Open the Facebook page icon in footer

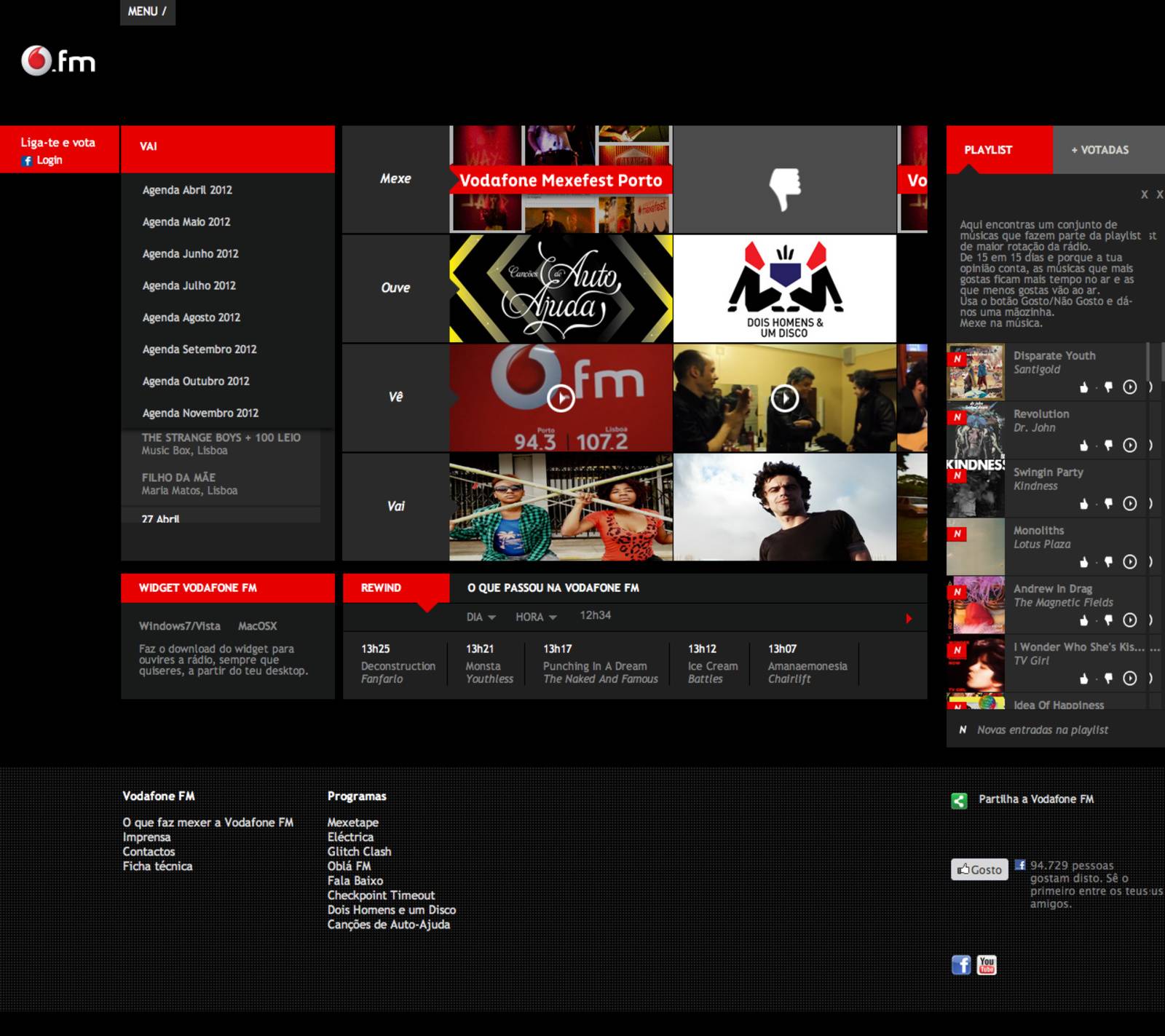pos(961,965)
